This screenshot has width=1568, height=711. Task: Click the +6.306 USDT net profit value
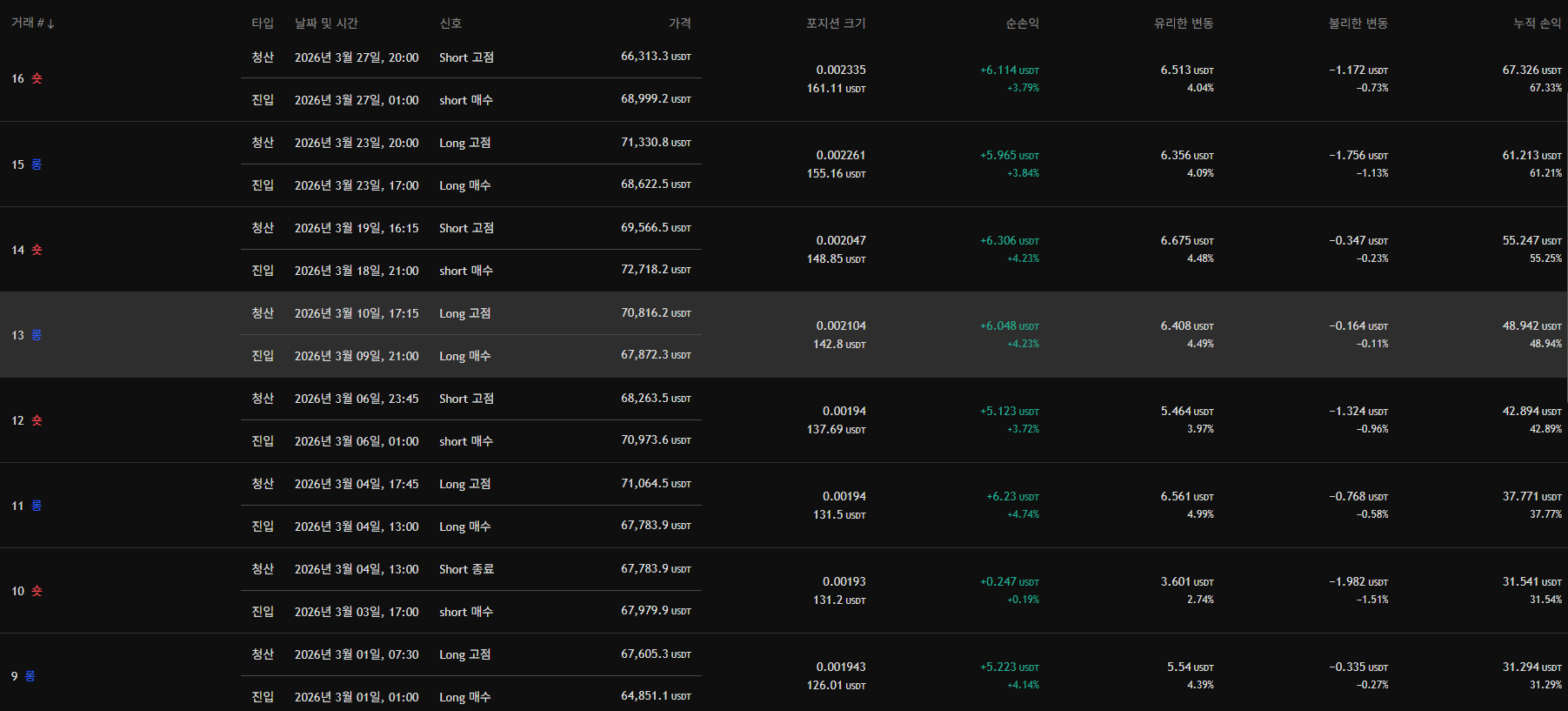(1009, 241)
